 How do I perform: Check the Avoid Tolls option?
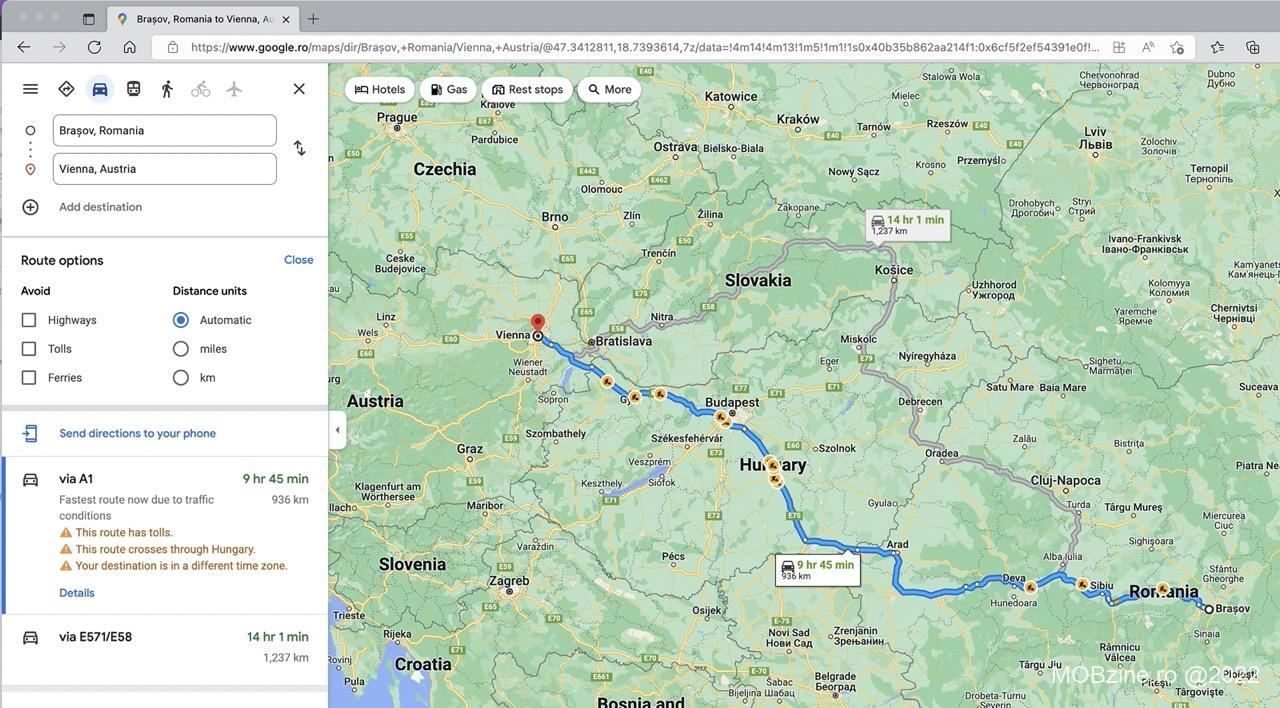pos(28,348)
